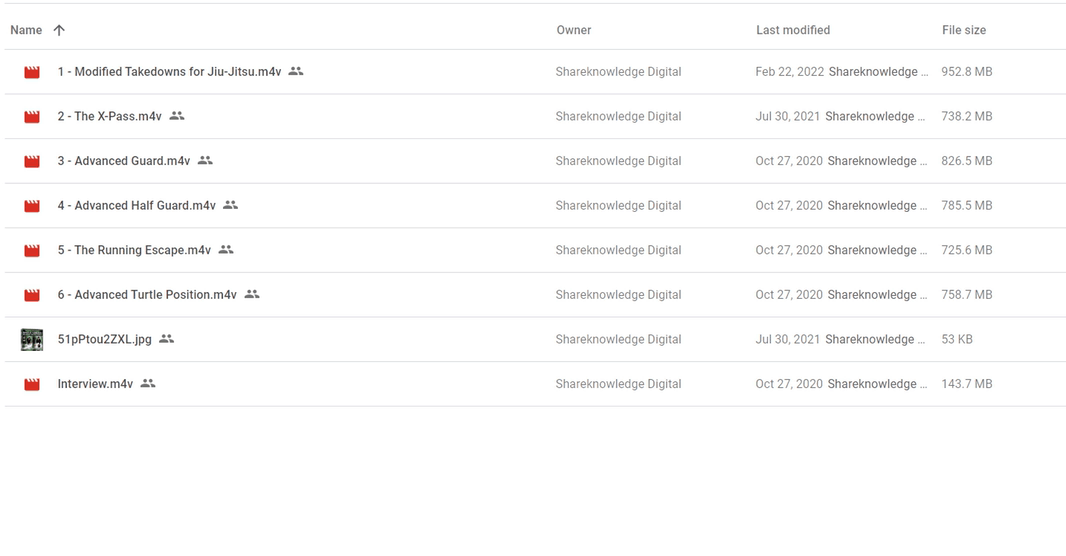Open 6 - Advanced Turtle Position.m4v
This screenshot has width=1066, height=556.
click(x=147, y=295)
